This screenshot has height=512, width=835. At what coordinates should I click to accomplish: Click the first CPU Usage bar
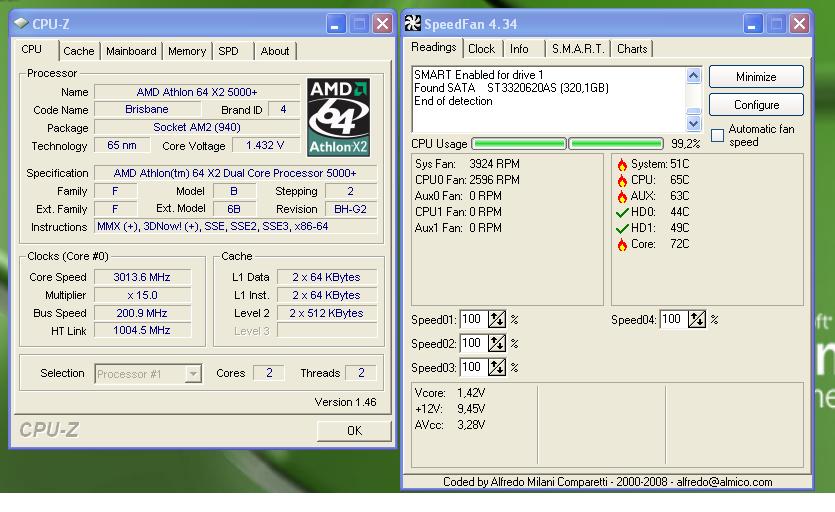pyautogui.click(x=519, y=144)
